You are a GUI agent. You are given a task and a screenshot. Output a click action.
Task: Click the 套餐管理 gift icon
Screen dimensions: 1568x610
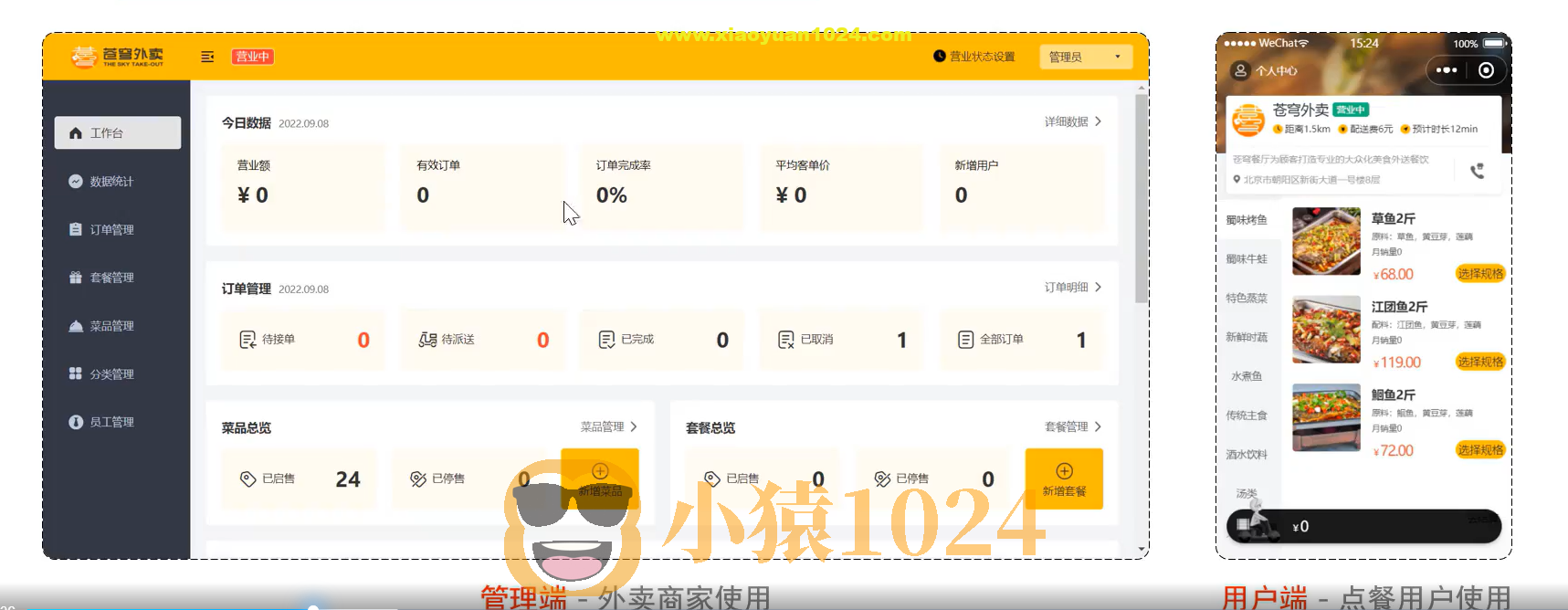pos(76,278)
